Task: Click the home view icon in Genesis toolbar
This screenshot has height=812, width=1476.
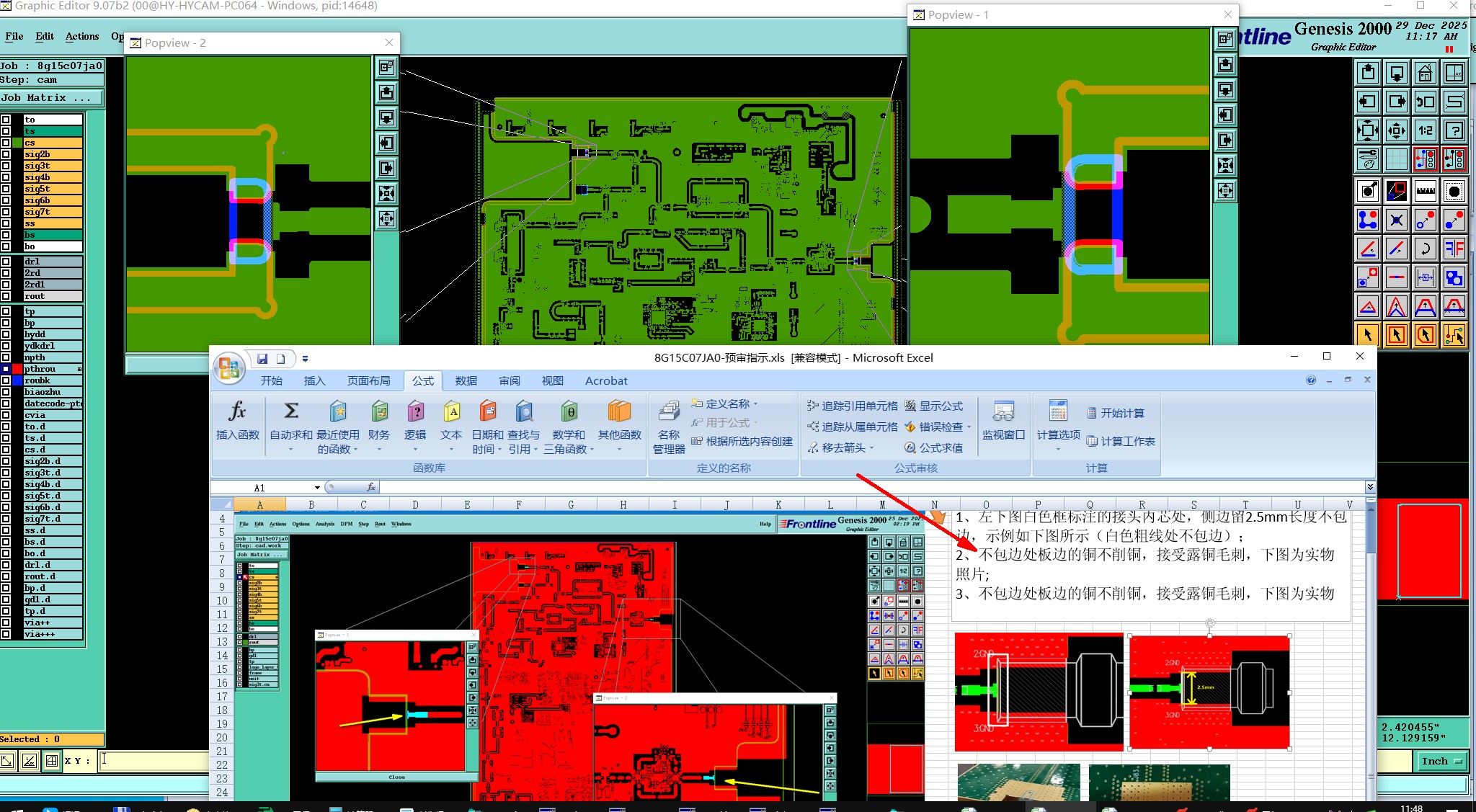Action: [x=1425, y=73]
